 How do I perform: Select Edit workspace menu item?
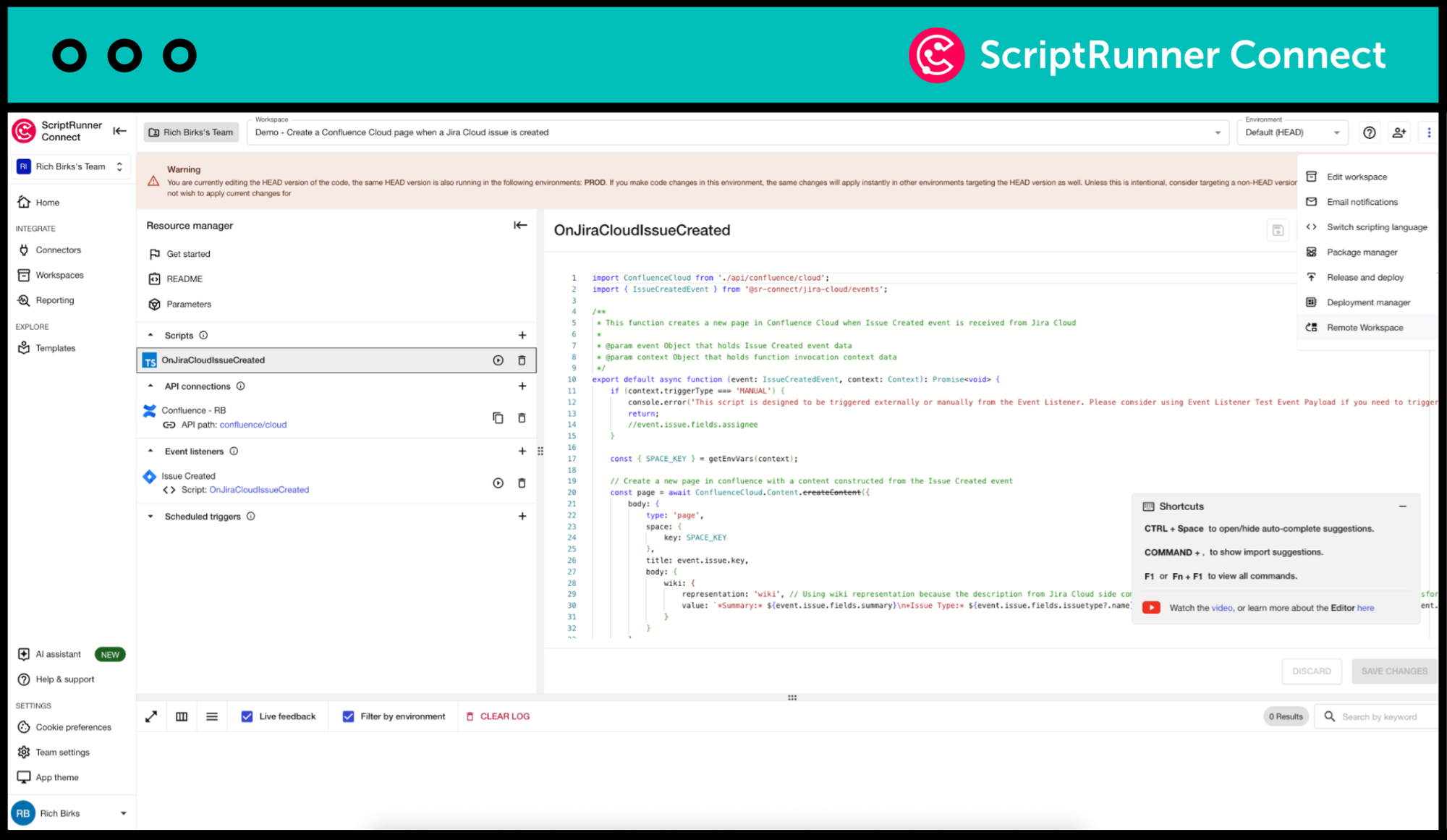[1367, 177]
